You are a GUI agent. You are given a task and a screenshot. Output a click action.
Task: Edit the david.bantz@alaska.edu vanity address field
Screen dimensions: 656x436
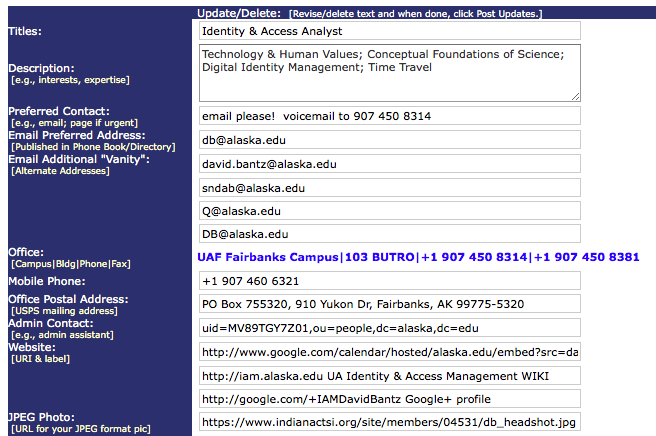pos(390,164)
